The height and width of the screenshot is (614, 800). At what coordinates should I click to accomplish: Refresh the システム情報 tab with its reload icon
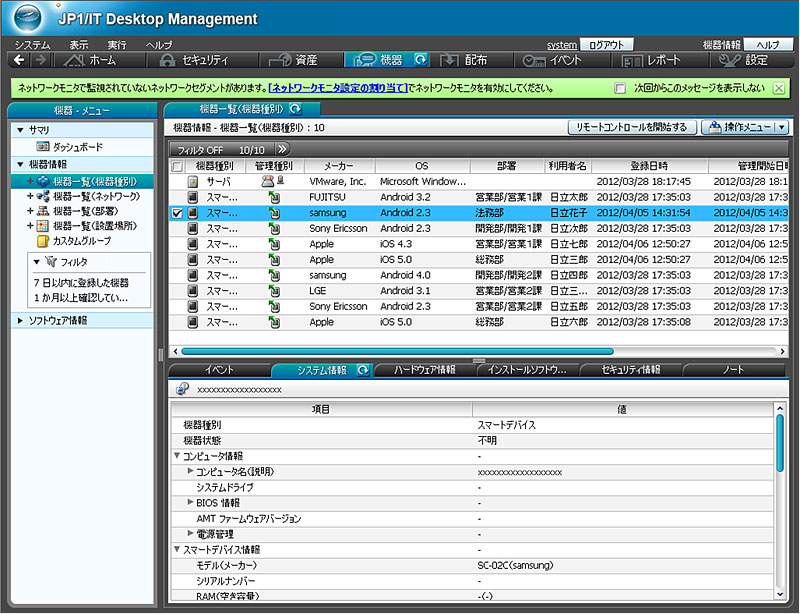[x=363, y=370]
